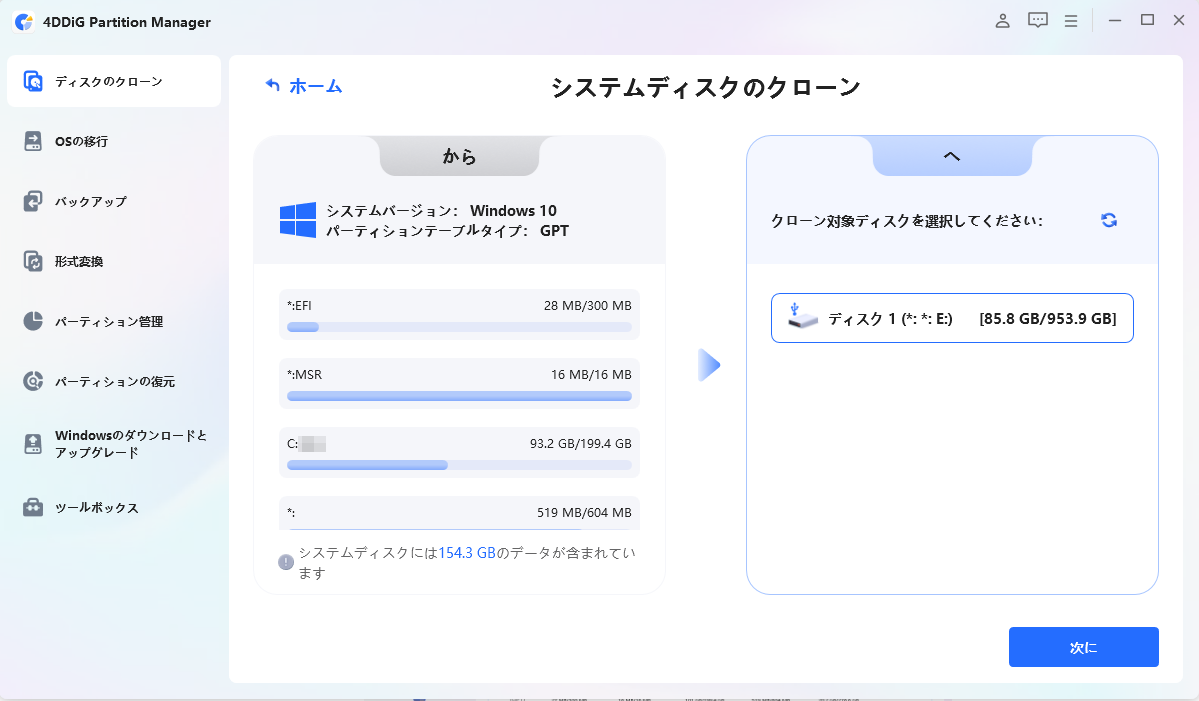Click the blue arrow between the panels
Screen dimensions: 1199x701
(708, 365)
